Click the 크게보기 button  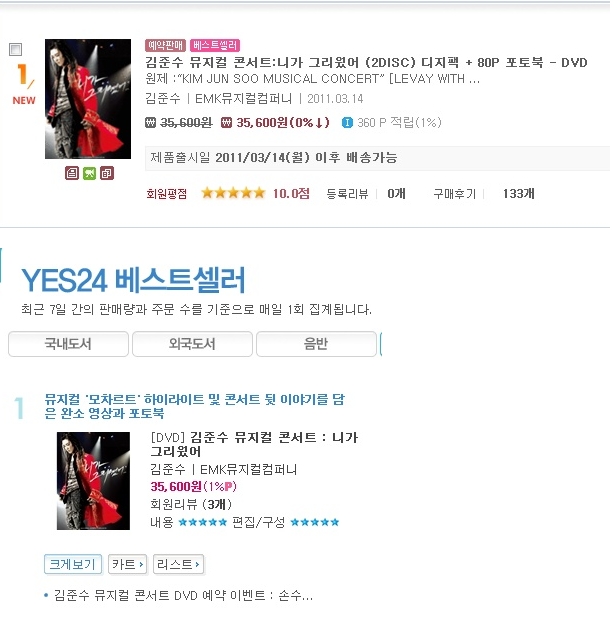click(73, 565)
